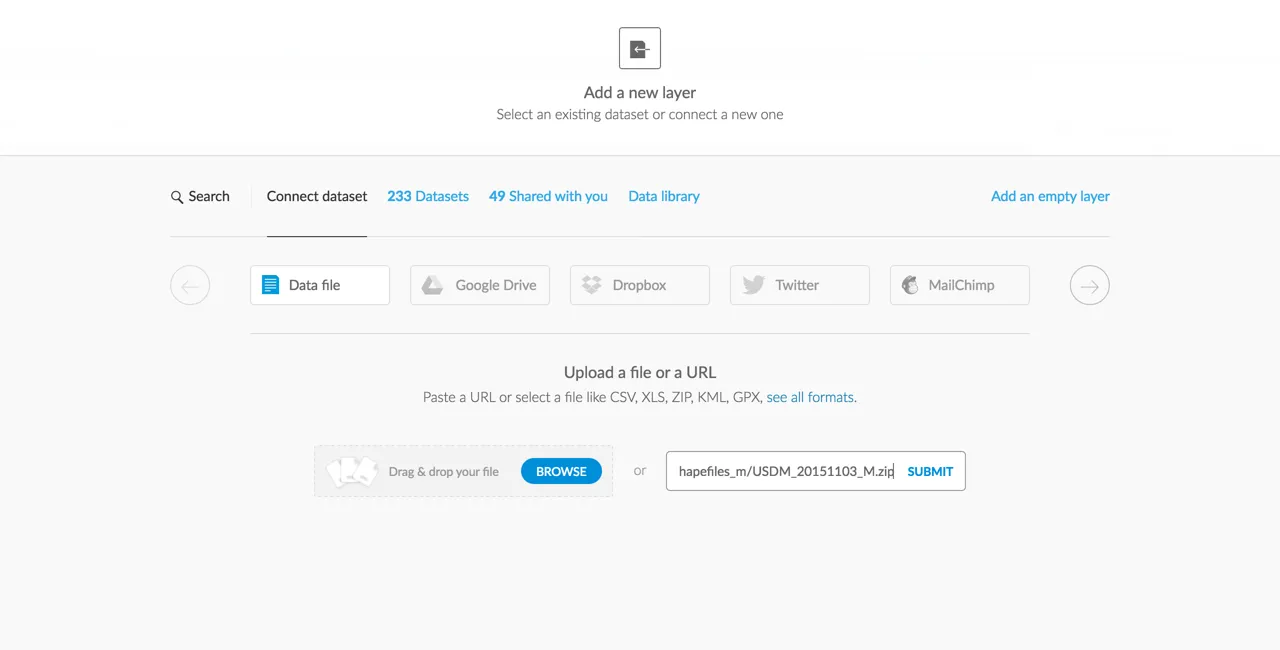Choose the MailChimp connector
This screenshot has height=650, width=1280.
[960, 285]
